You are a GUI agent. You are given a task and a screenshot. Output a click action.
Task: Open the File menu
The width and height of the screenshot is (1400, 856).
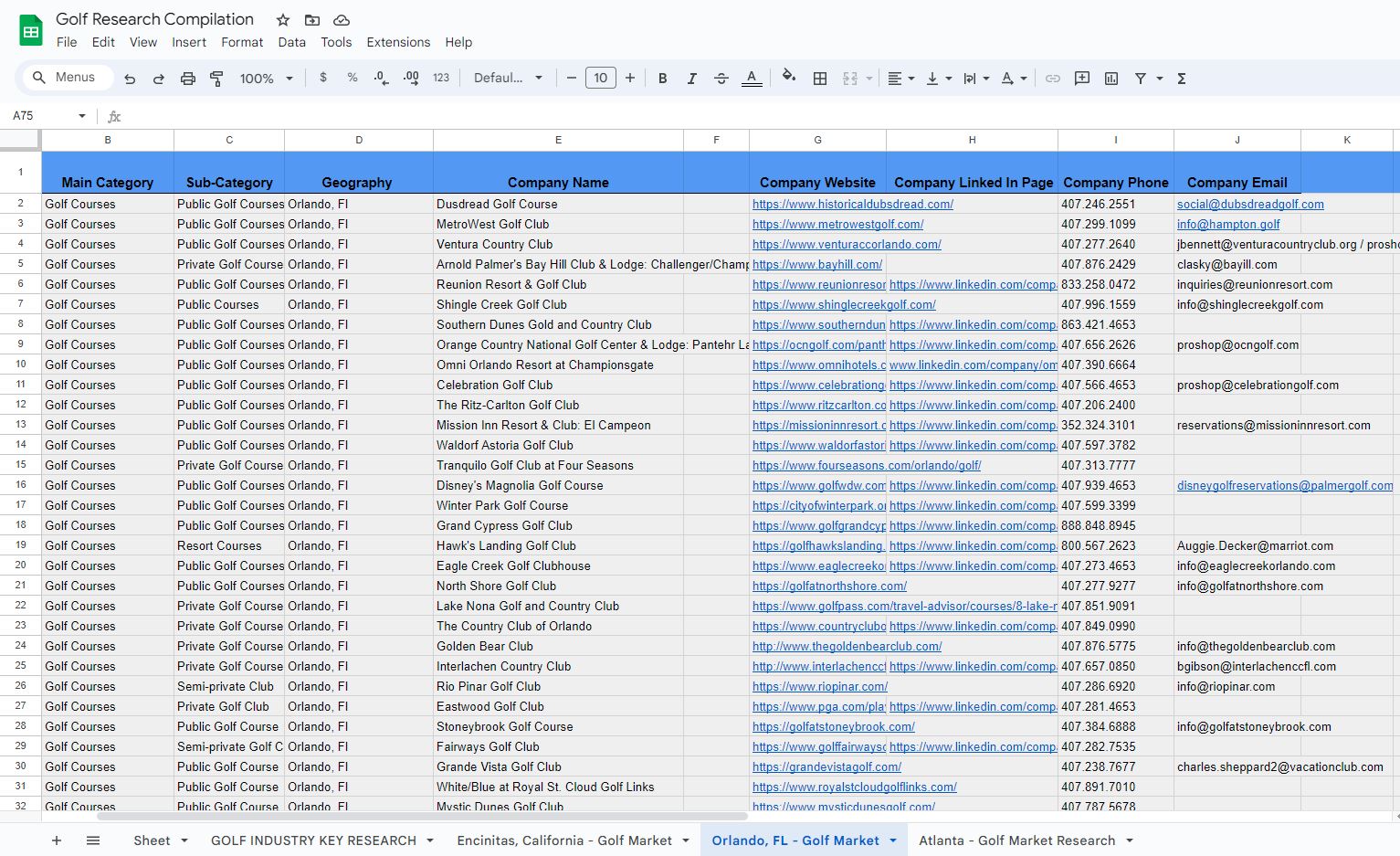tap(67, 42)
